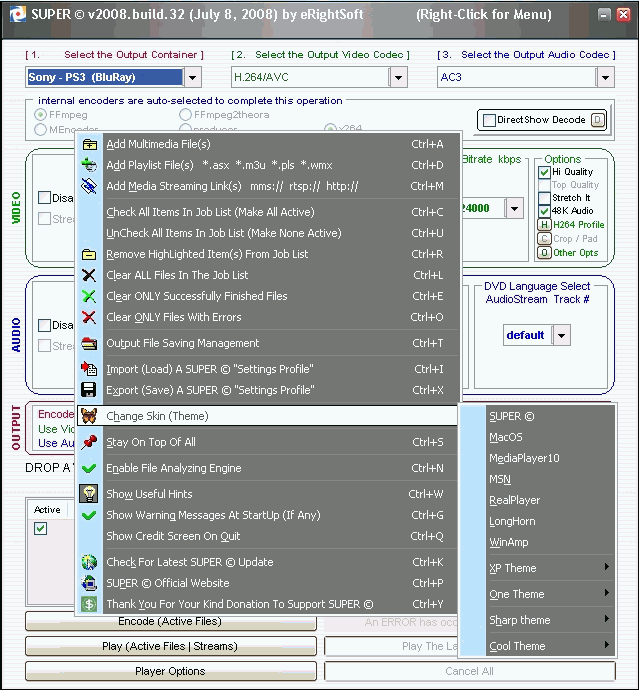Open the DVD Language AudioStream track dropdown
This screenshot has width=639, height=690.
coord(561,335)
